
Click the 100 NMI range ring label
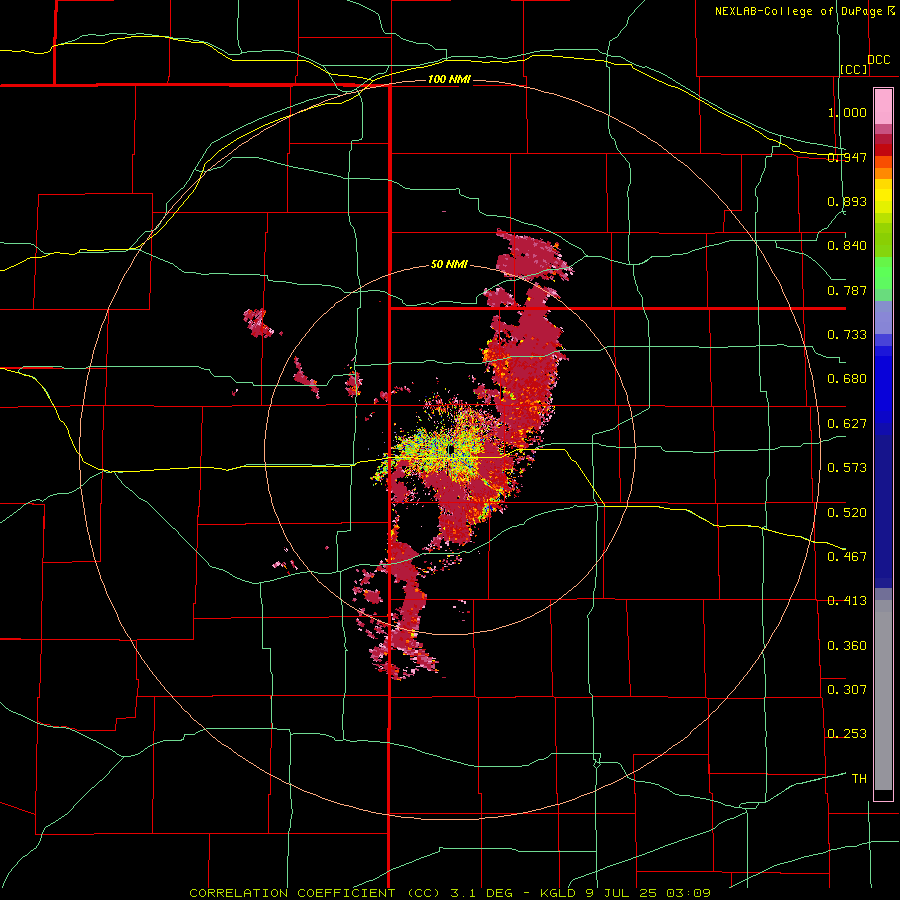coord(449,79)
